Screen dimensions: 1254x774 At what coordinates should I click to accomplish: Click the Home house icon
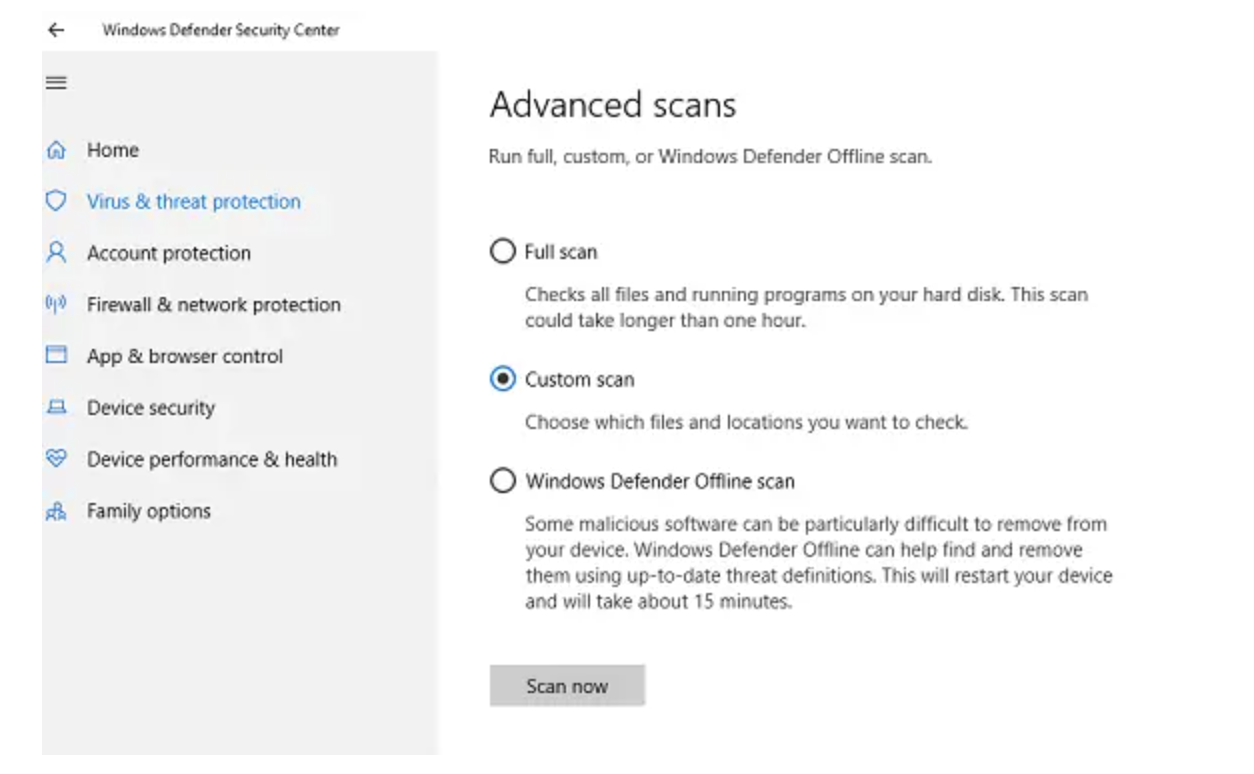tap(56, 150)
